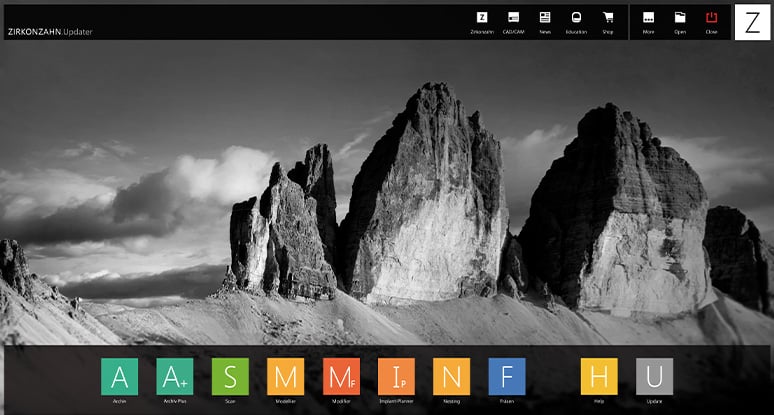Screen dimensions: 774x415
Task: Launch the Archiv Plus tile
Action: 175,377
